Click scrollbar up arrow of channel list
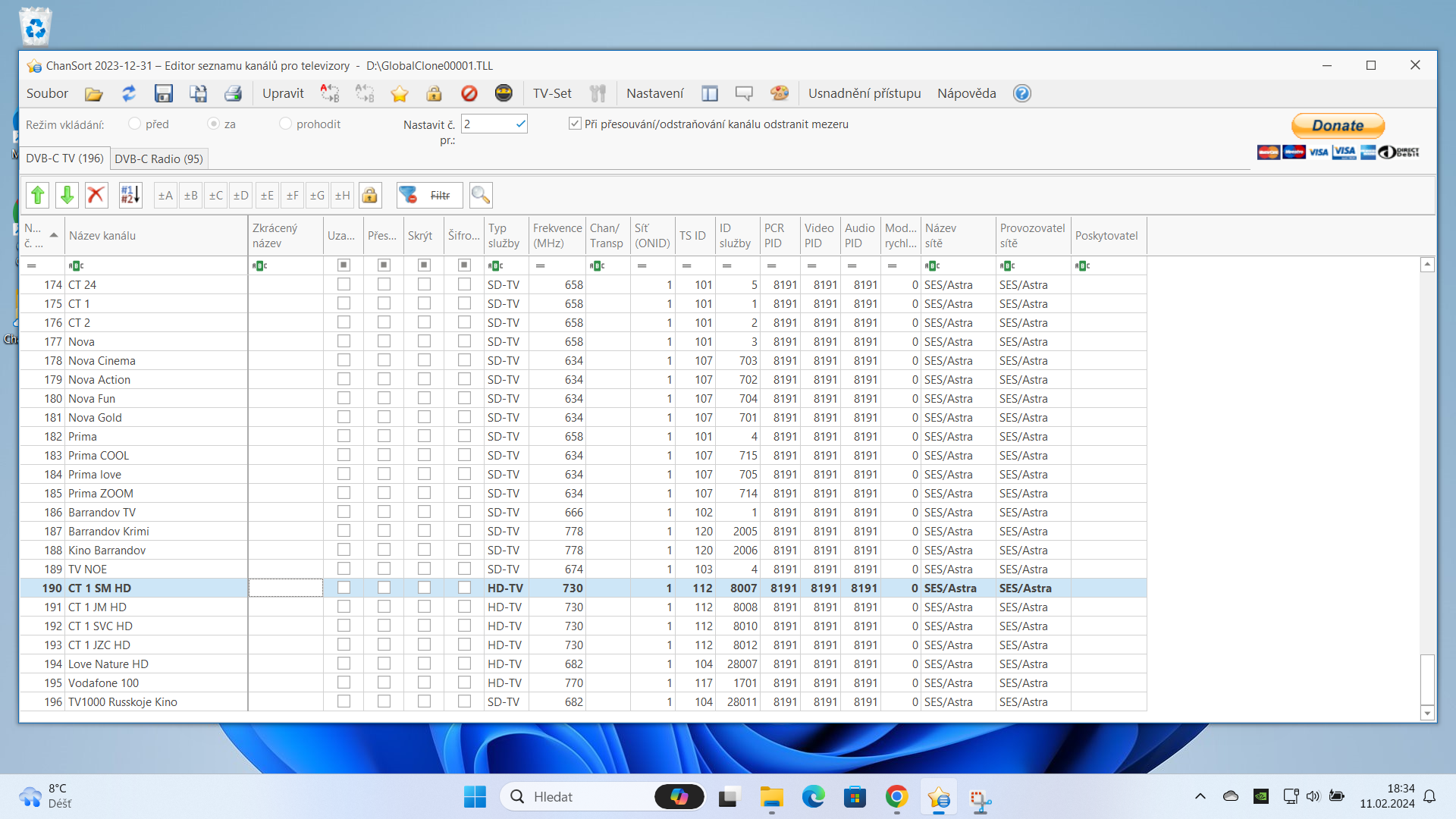 click(1427, 265)
